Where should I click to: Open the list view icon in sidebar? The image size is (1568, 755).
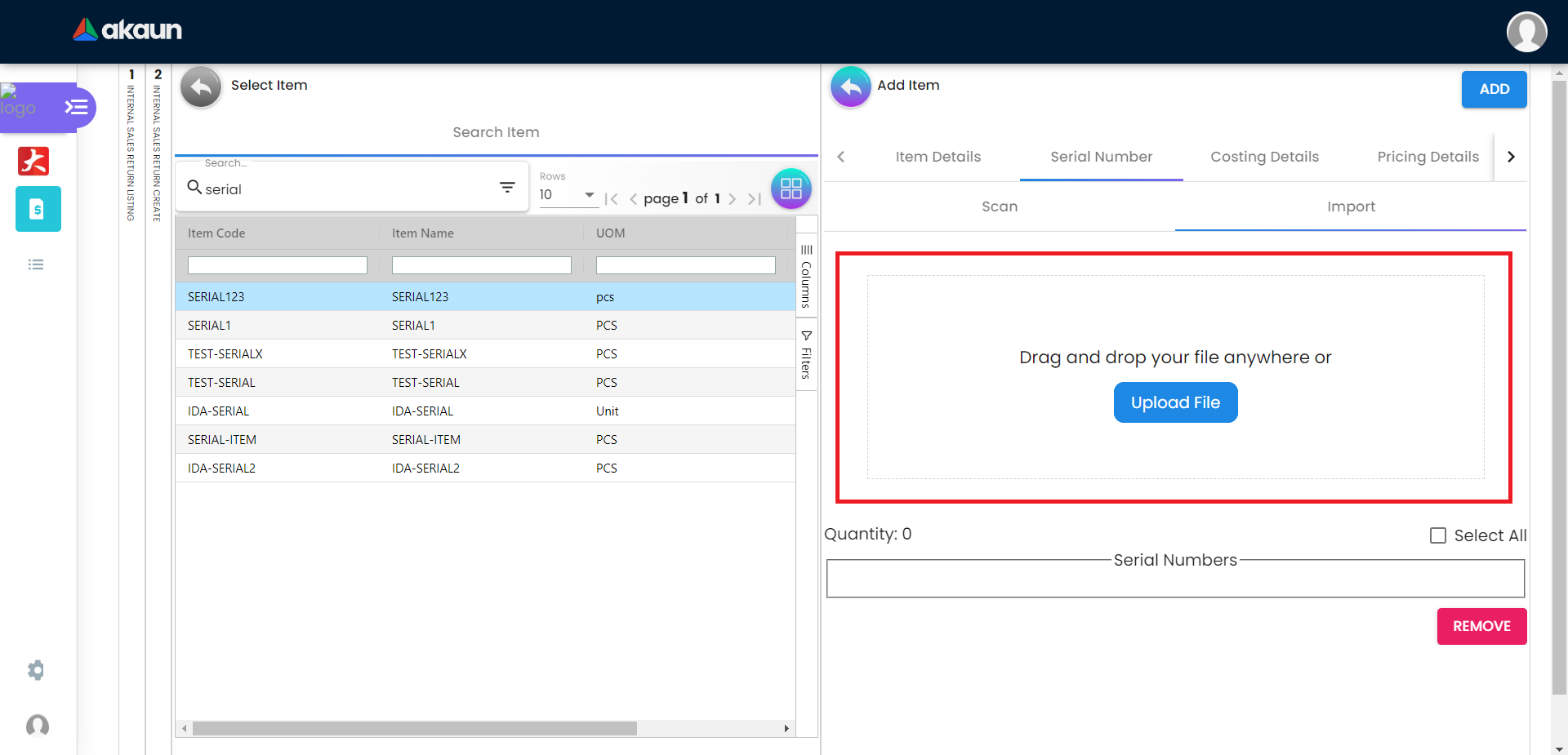pos(36,264)
